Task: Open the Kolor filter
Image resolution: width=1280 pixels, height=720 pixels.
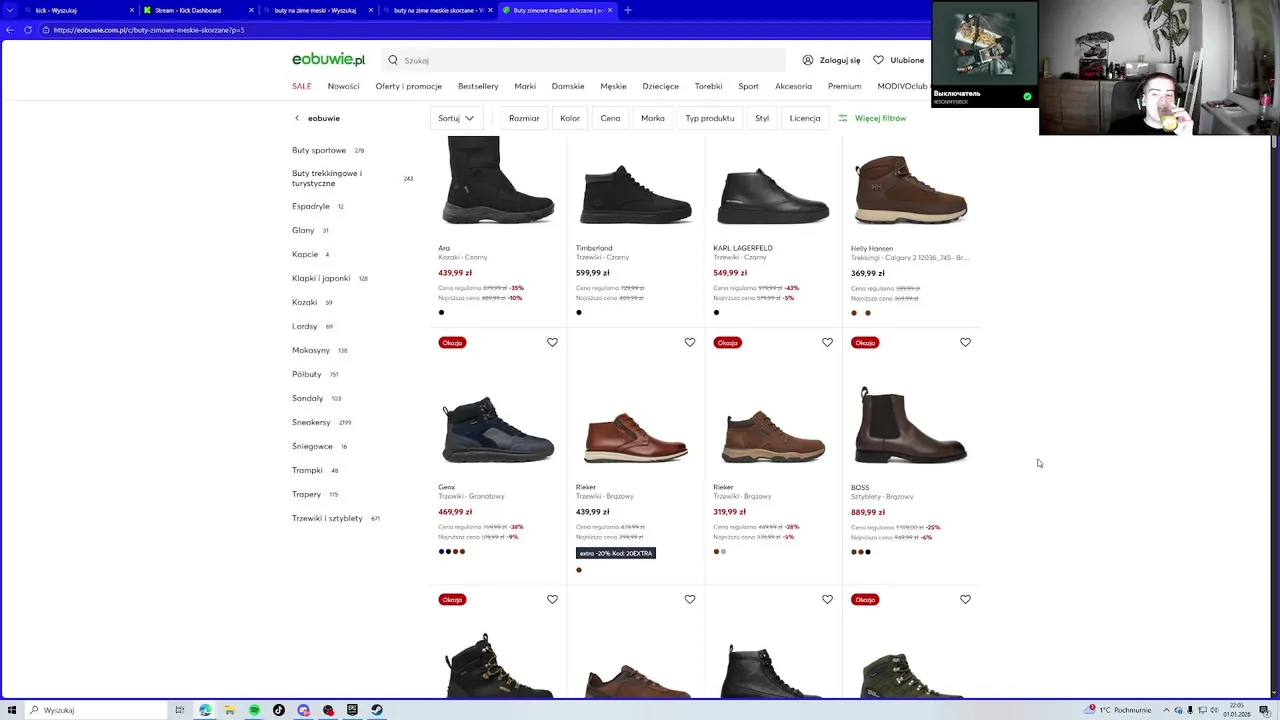Action: click(570, 118)
